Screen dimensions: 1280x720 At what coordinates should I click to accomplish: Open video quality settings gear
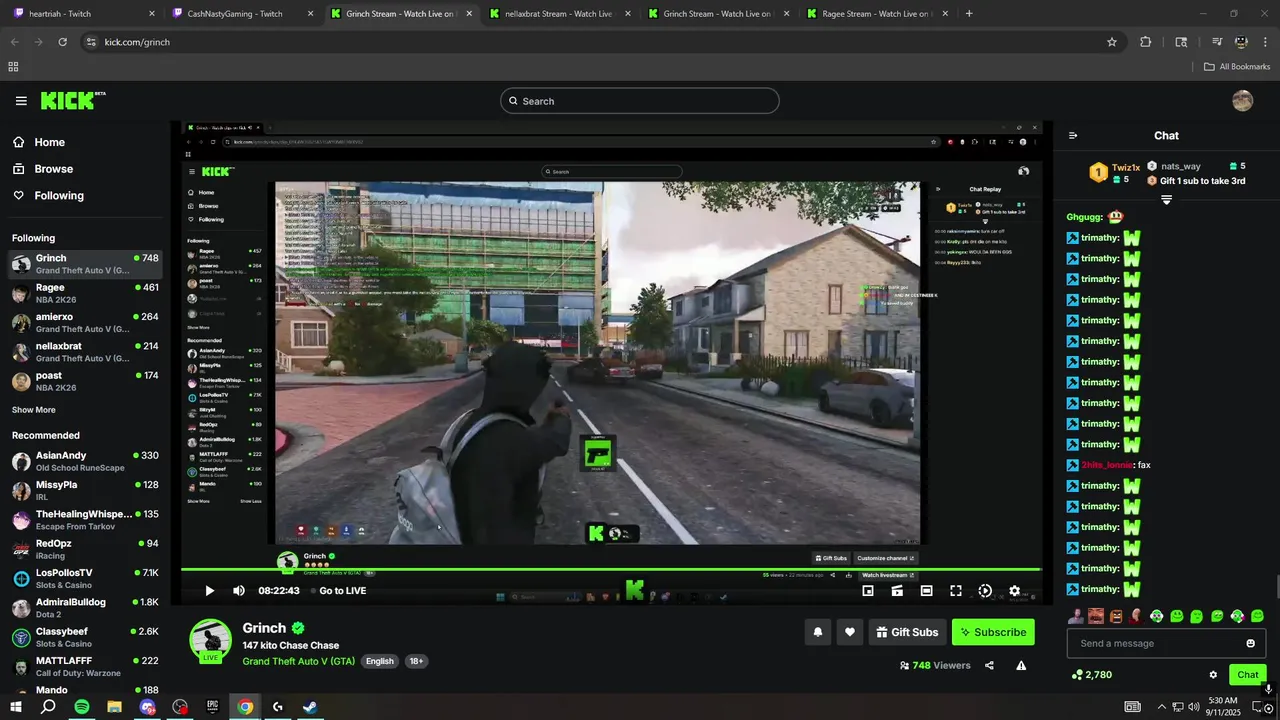tap(1014, 591)
